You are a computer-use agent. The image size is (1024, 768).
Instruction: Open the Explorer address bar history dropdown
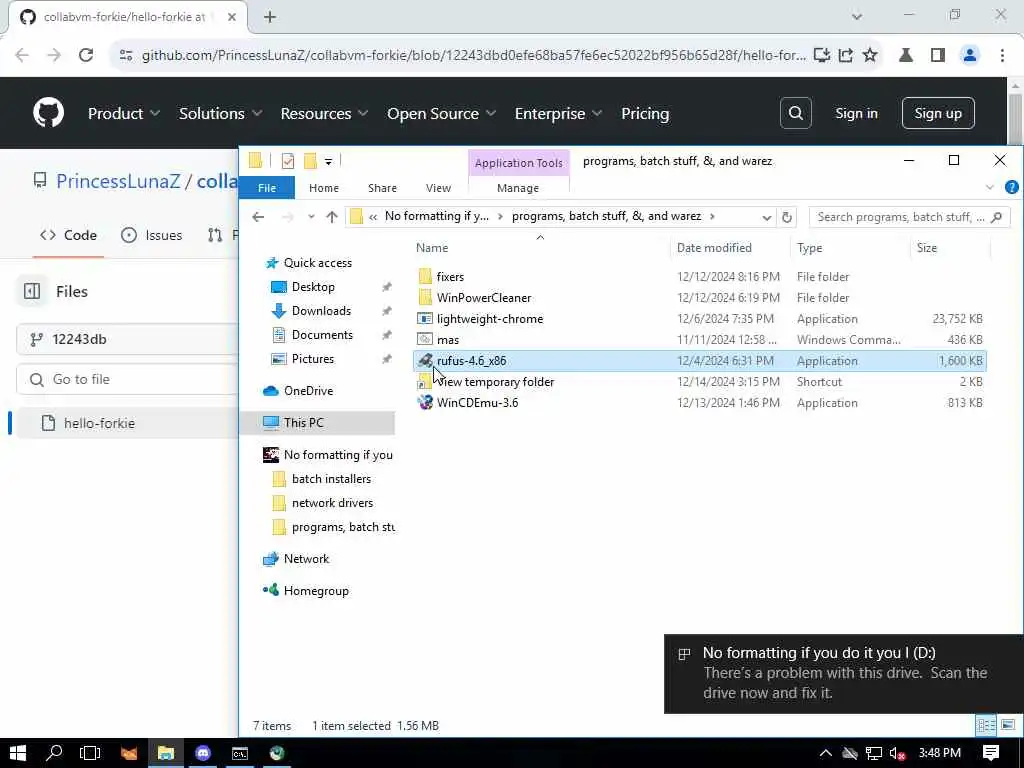767,217
